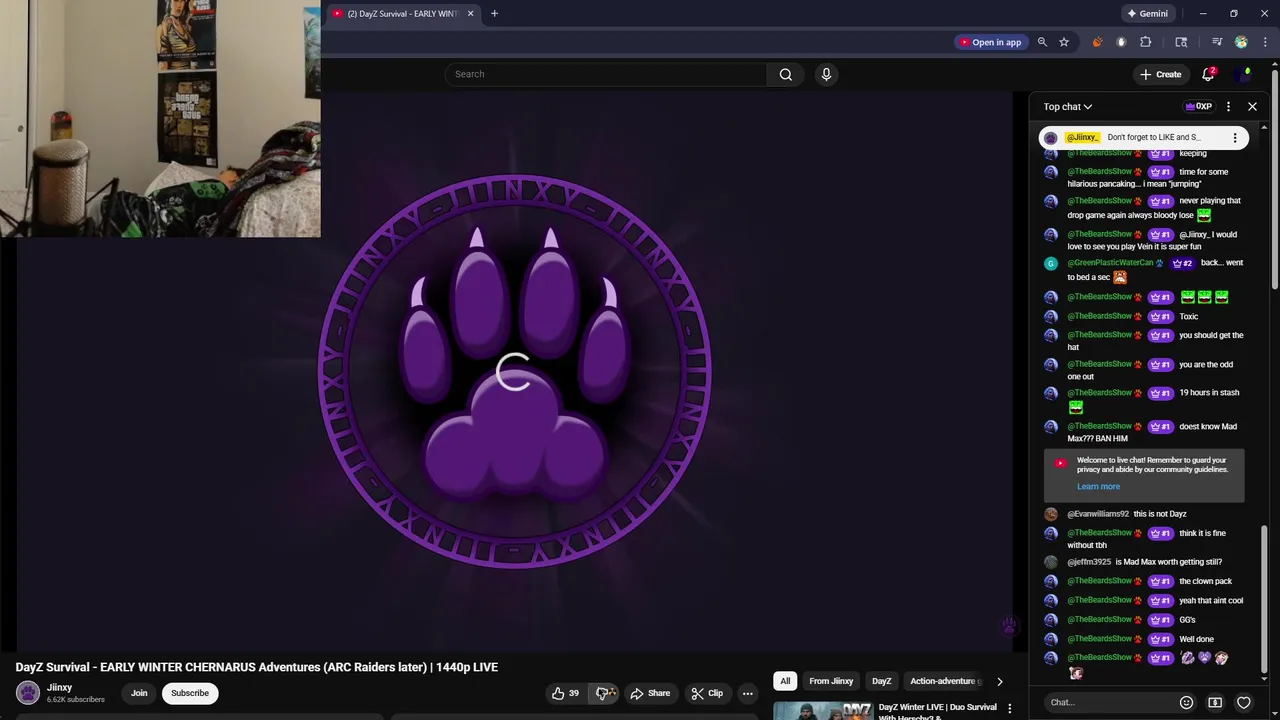Subscribe to Jiinxy channel
Image resolution: width=1280 pixels, height=720 pixels.
click(x=190, y=693)
